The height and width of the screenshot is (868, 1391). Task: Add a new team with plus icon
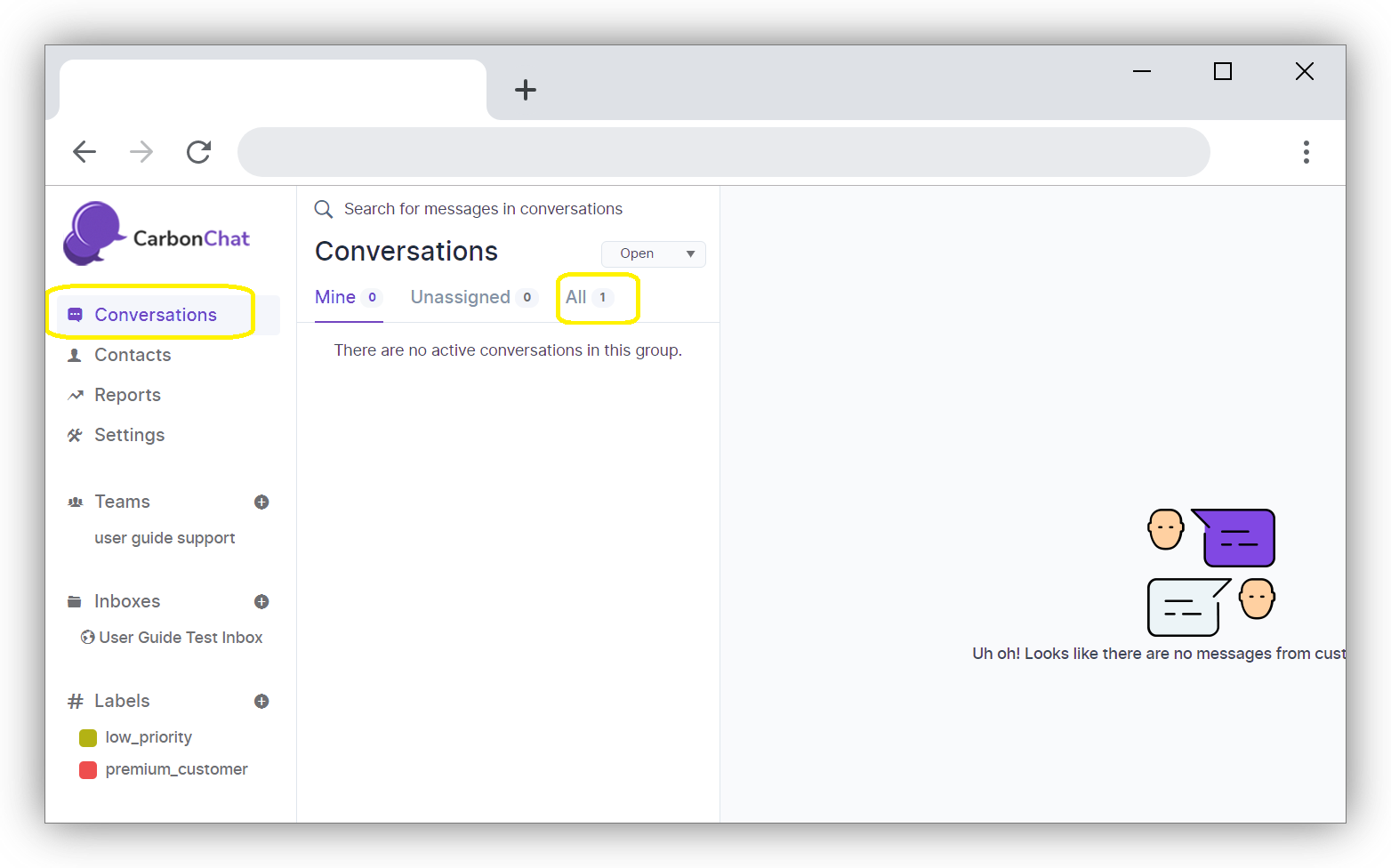pyautogui.click(x=261, y=502)
